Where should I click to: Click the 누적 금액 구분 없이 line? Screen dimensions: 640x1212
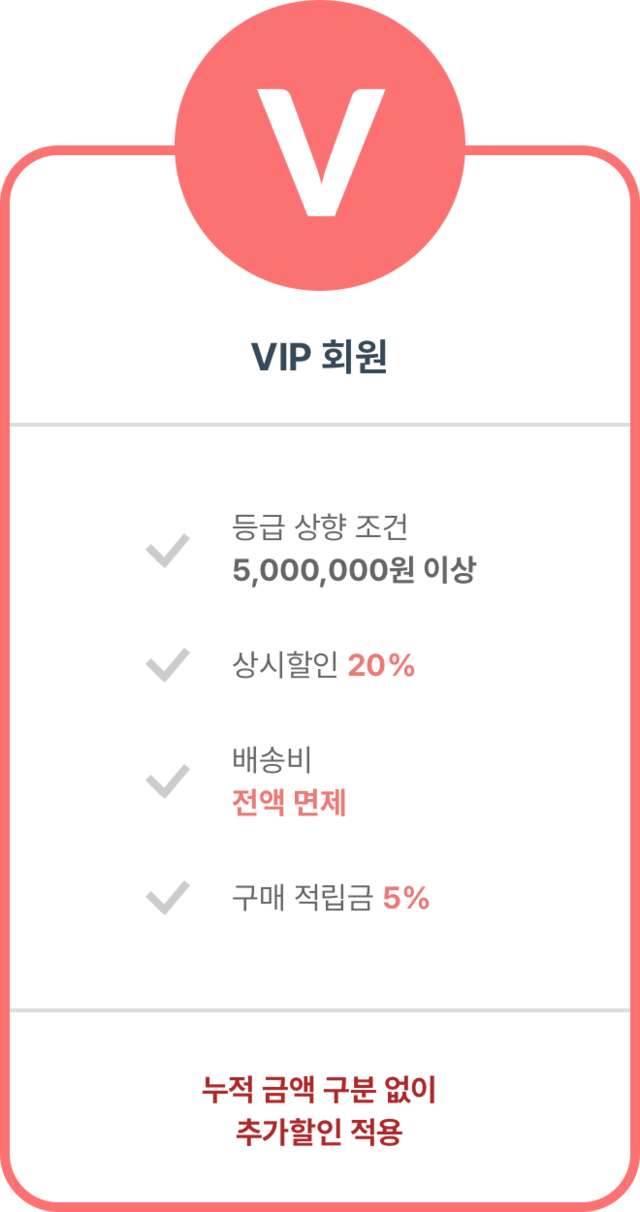point(320,1090)
